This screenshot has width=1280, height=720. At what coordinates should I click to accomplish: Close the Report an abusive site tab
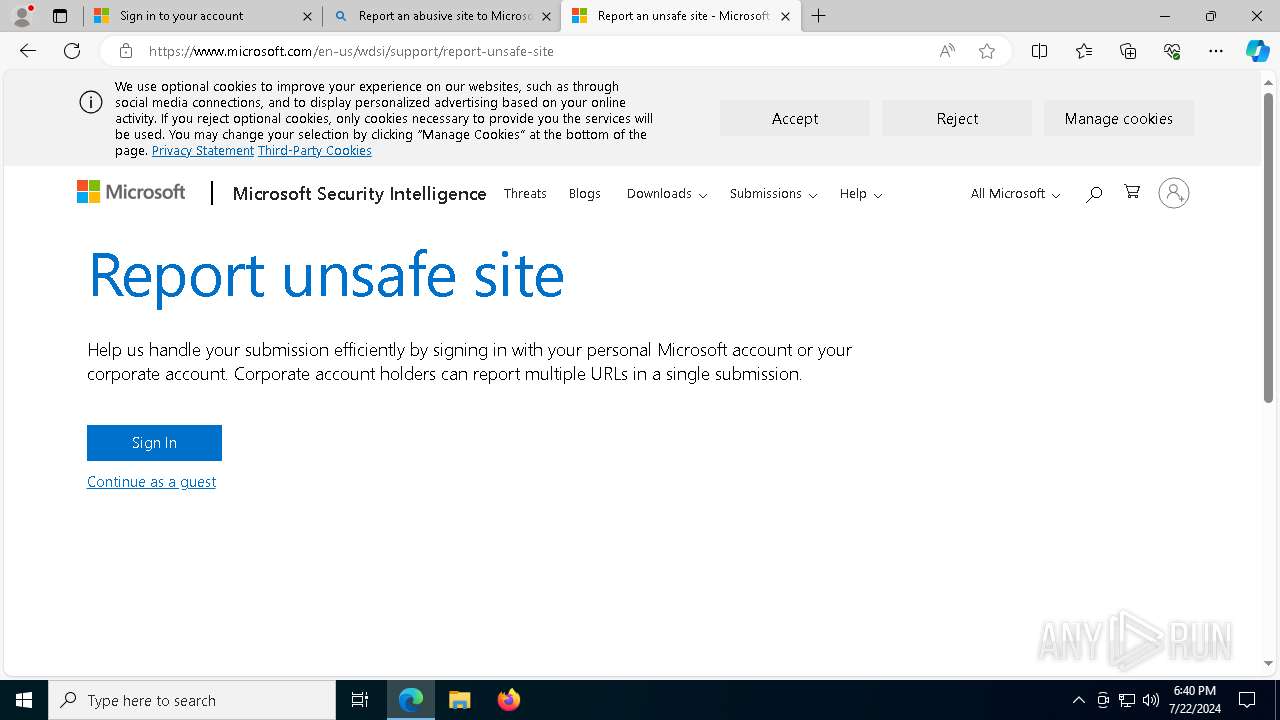pyautogui.click(x=546, y=16)
